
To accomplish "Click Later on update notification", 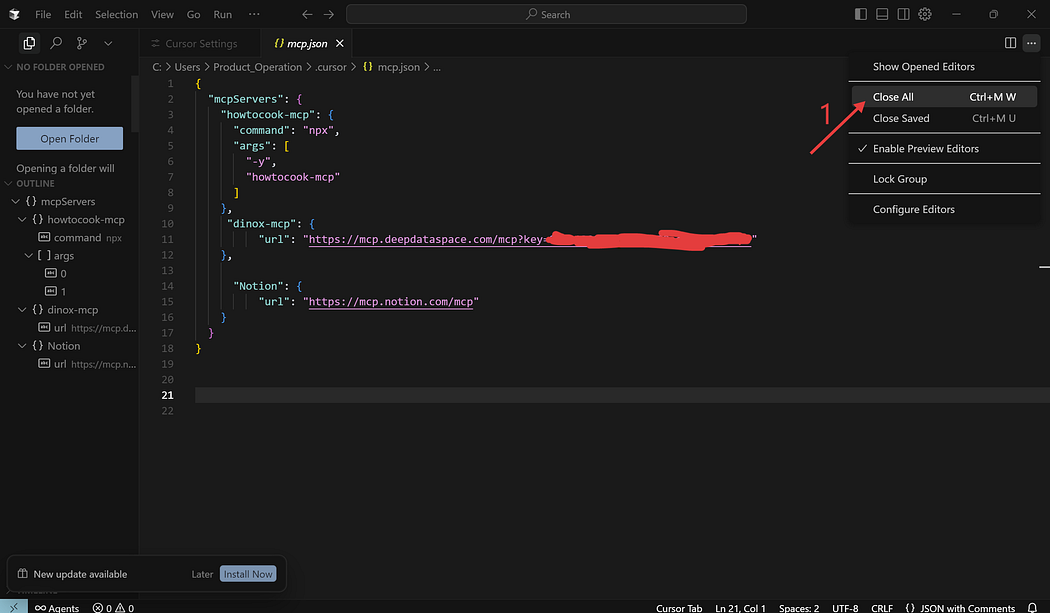I will tap(202, 574).
